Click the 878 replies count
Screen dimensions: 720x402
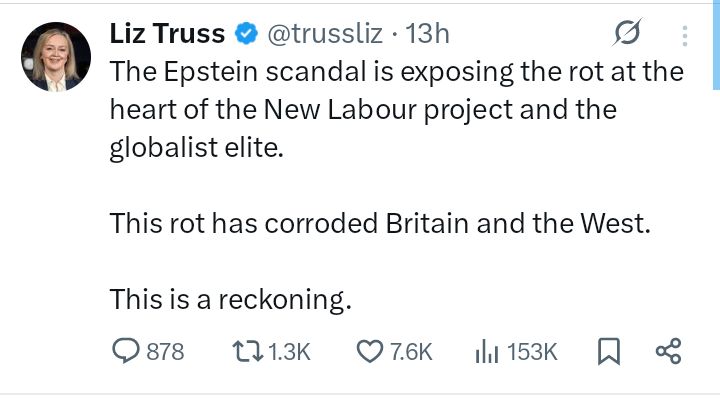tap(166, 352)
